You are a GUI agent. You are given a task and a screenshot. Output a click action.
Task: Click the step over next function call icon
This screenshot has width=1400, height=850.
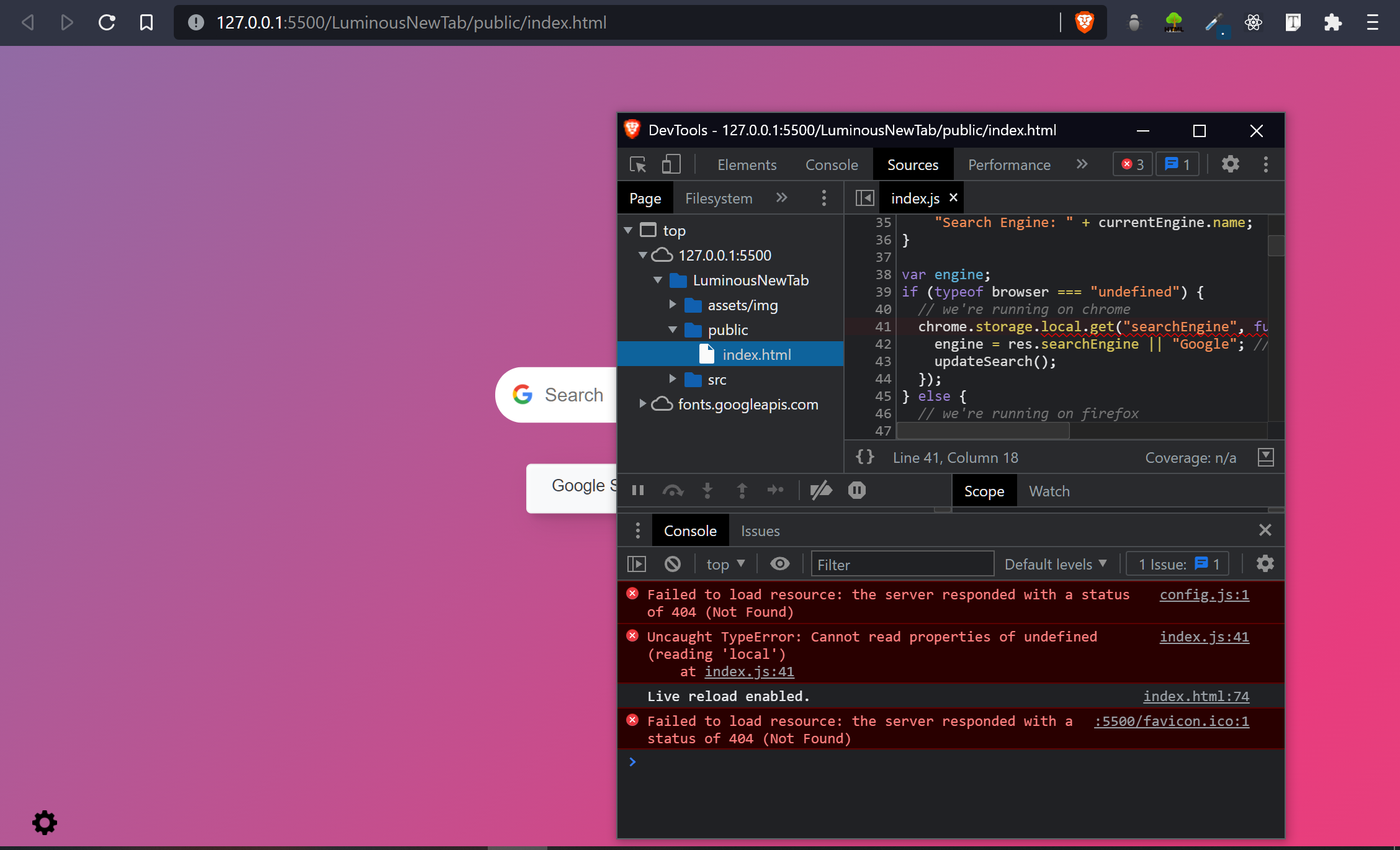click(673, 490)
